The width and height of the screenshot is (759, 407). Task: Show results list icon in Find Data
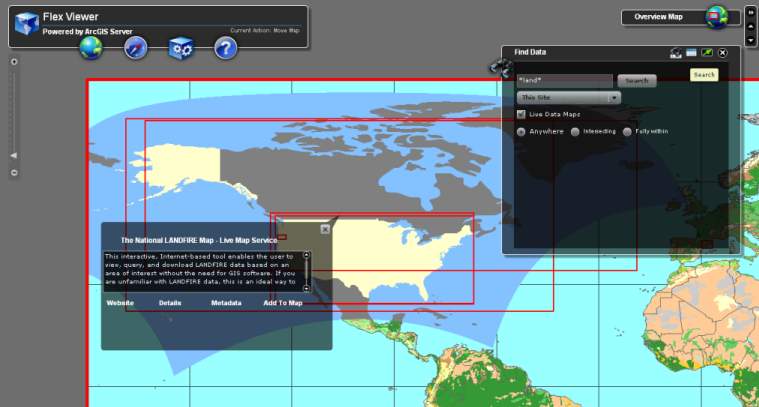691,52
